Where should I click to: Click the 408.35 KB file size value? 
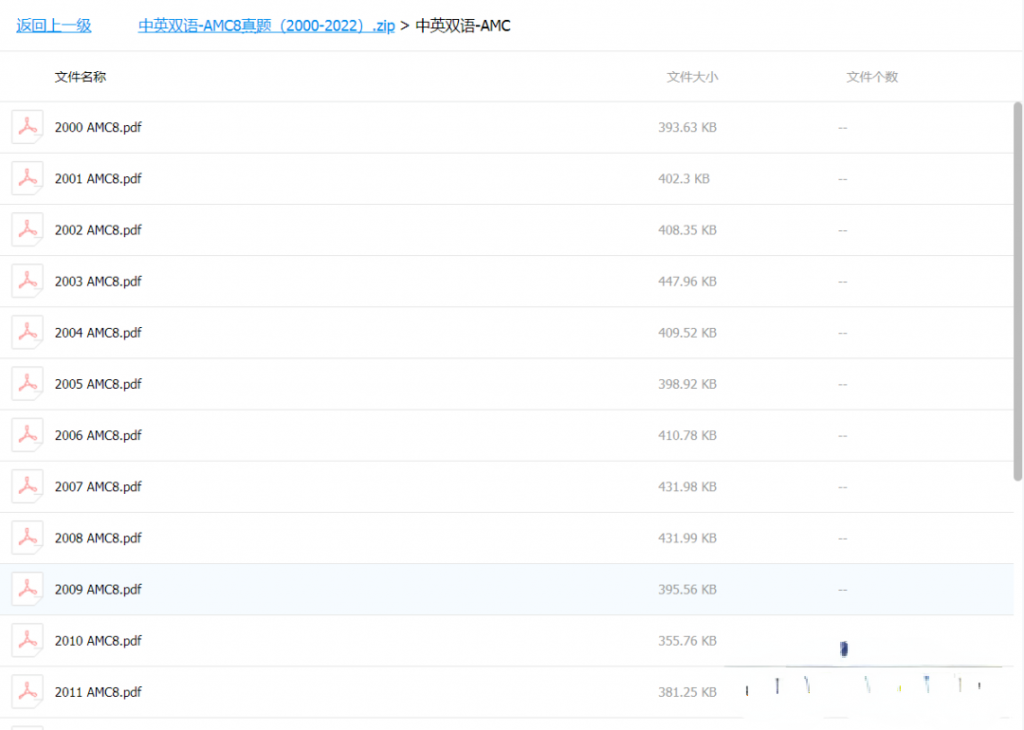point(687,230)
